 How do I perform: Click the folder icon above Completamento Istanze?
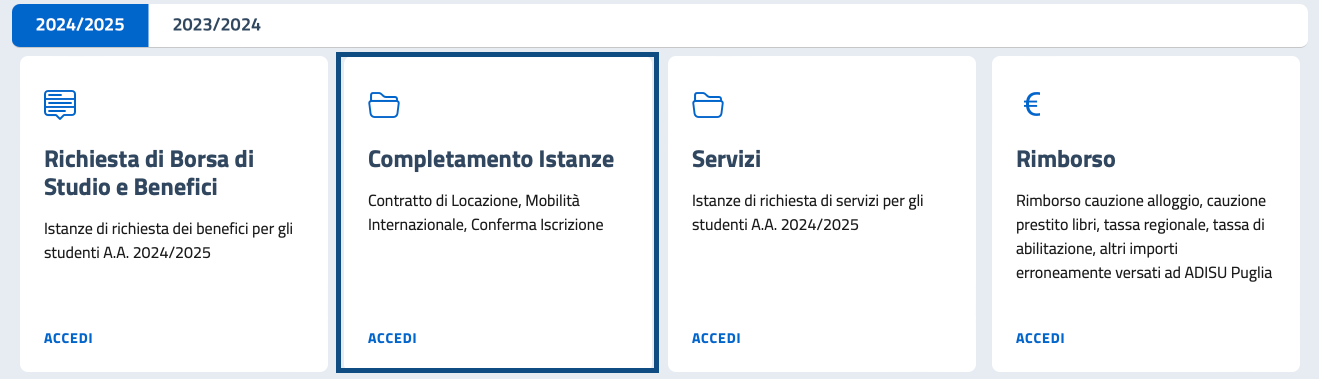(x=384, y=104)
